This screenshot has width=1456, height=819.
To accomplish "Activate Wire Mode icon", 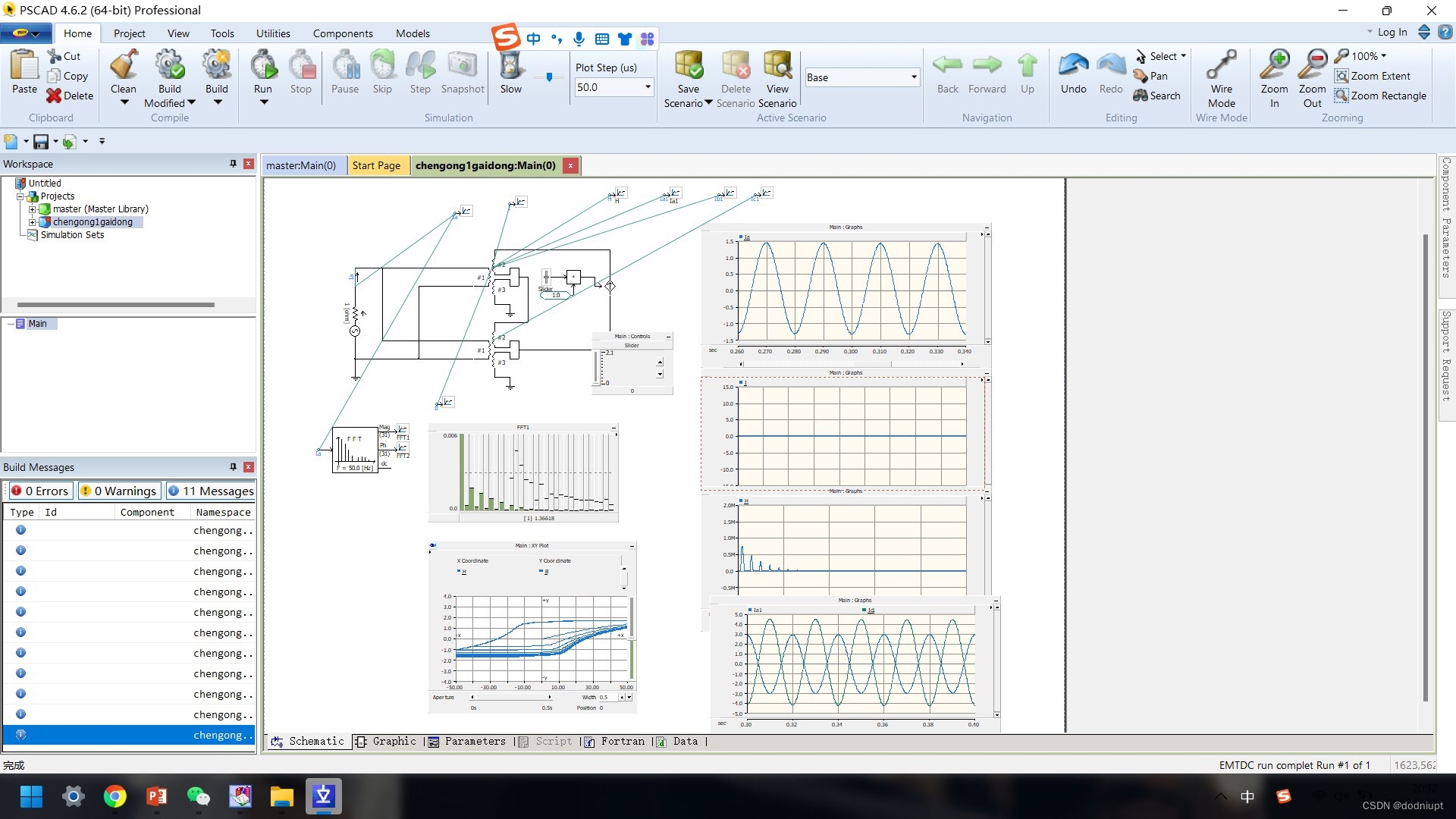I will click(1222, 65).
